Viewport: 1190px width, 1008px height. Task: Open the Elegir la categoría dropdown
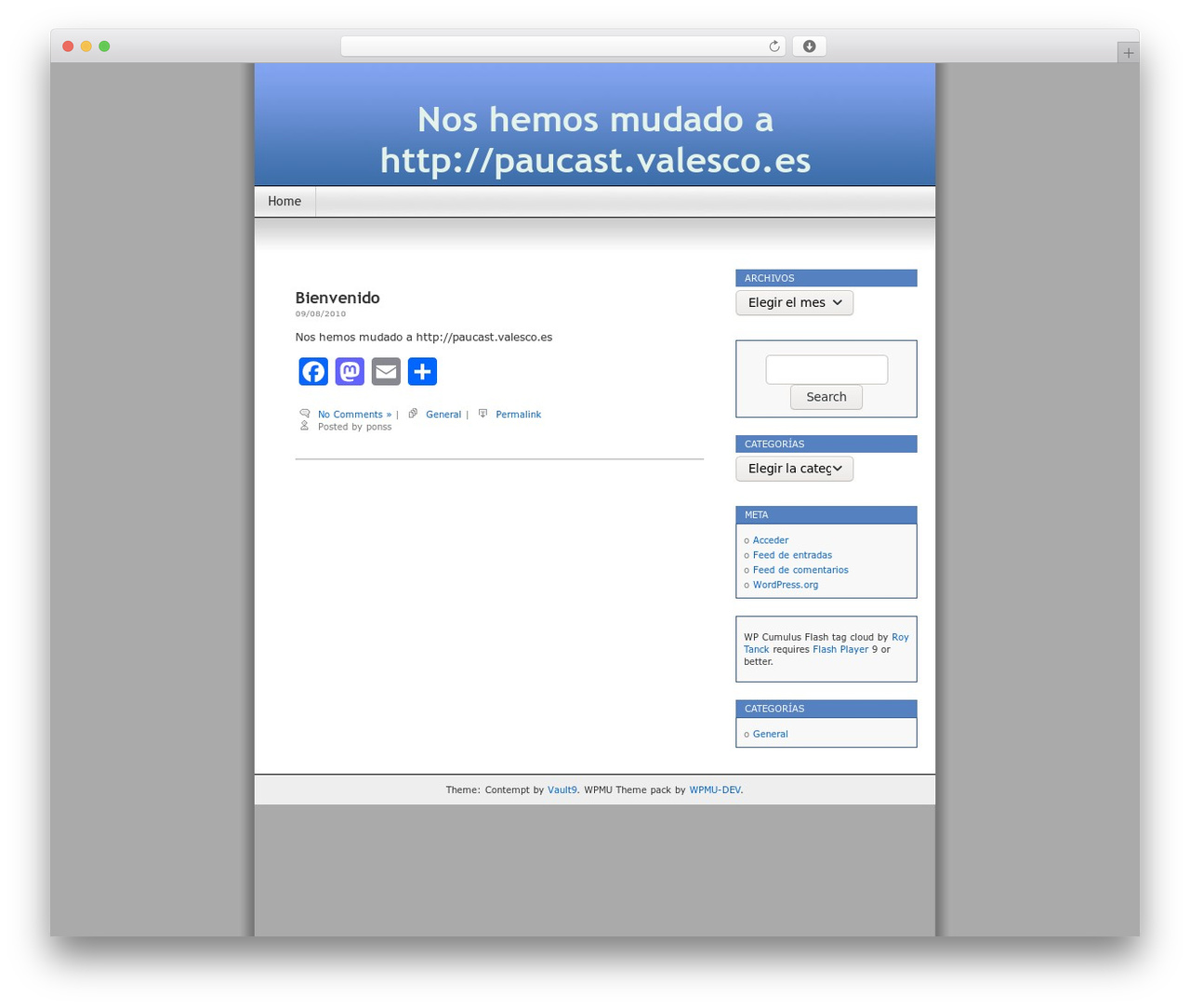click(794, 469)
